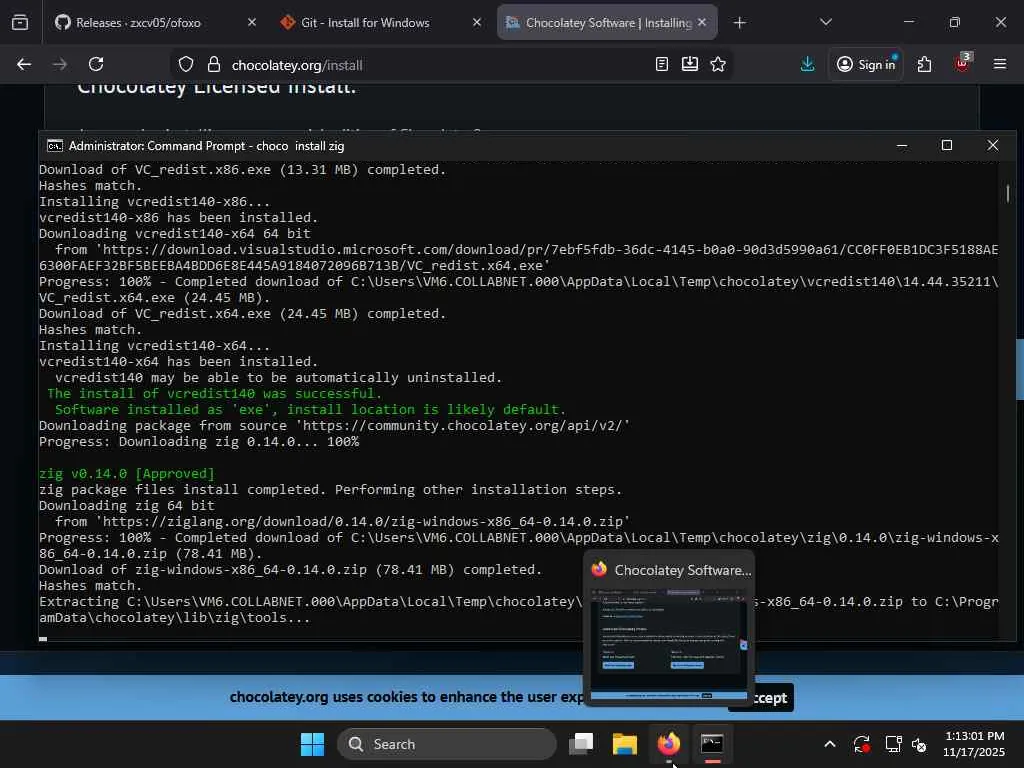Go forward one page

pyautogui.click(x=59, y=64)
